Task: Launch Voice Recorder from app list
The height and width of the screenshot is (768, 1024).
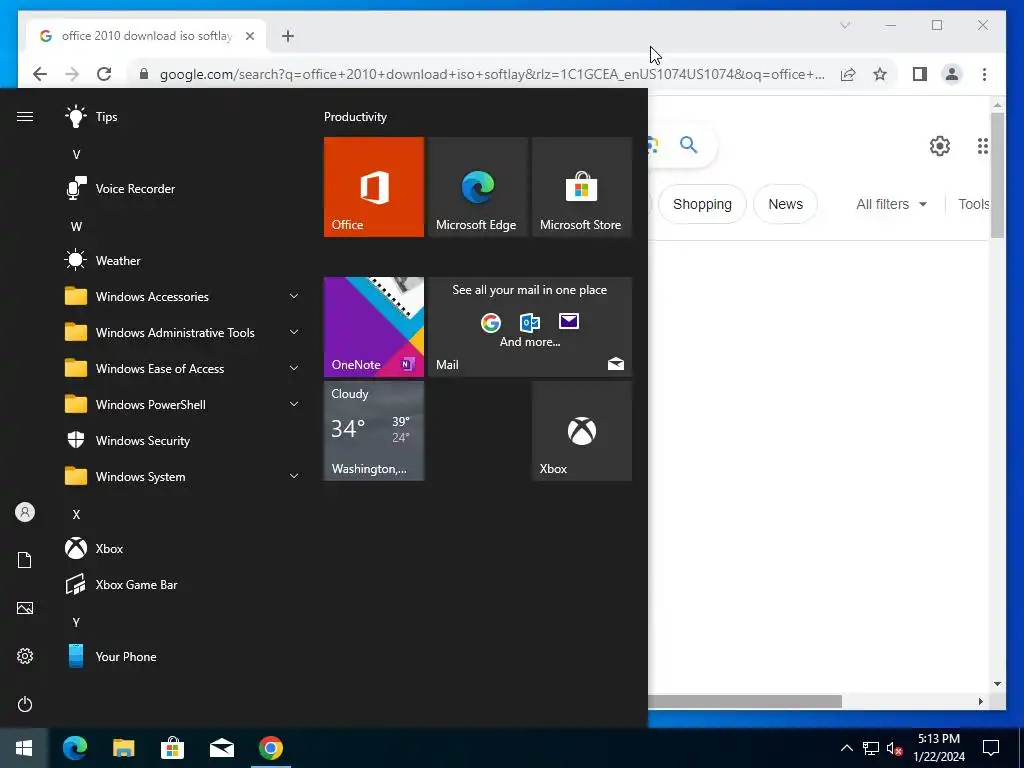Action: point(183,189)
